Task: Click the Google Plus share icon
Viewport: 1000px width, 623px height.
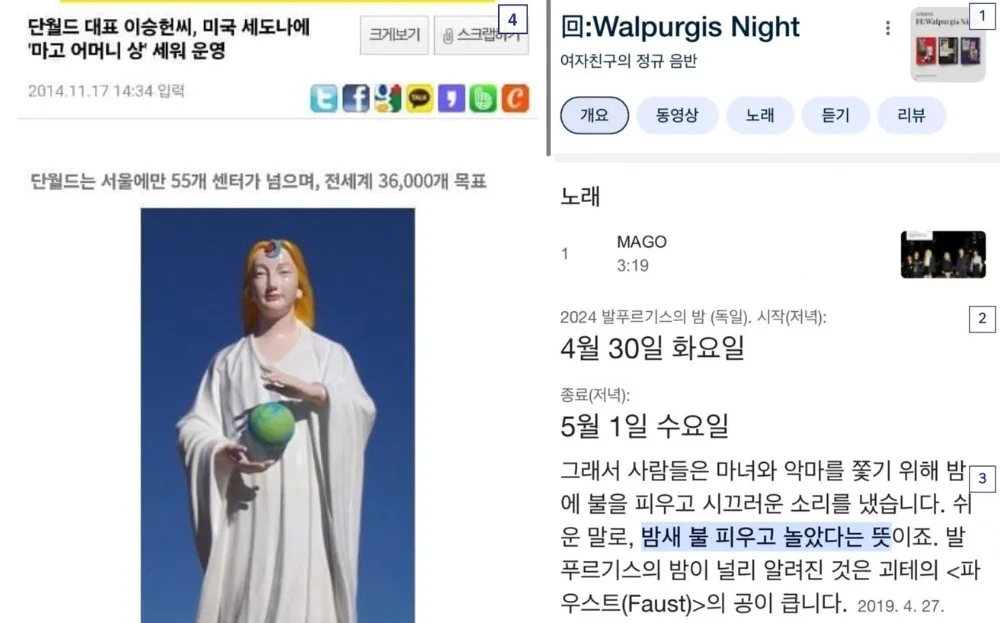Action: coord(388,99)
